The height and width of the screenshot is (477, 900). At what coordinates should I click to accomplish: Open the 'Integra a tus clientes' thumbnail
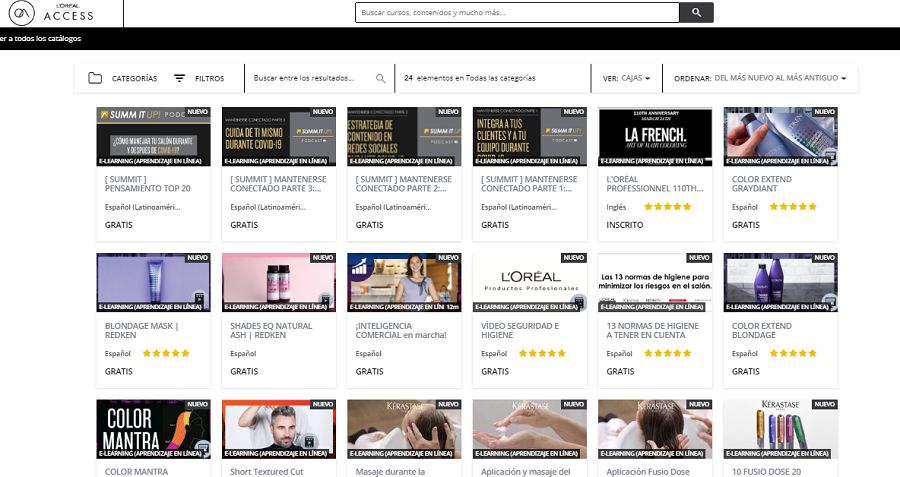pyautogui.click(x=530, y=137)
